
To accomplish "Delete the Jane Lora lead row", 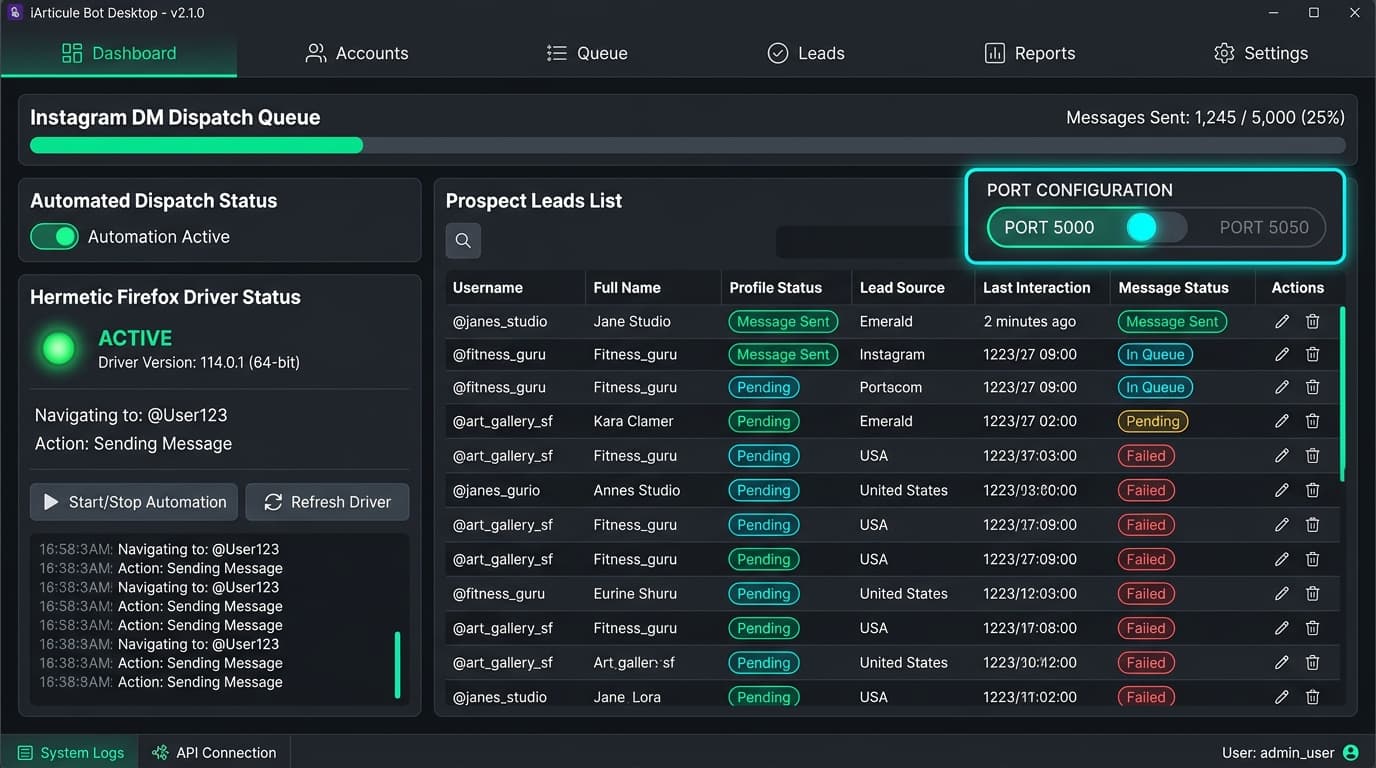I will [x=1313, y=697].
